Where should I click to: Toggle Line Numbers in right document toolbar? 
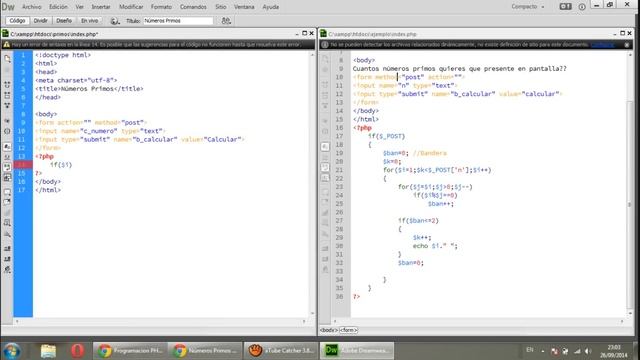tap(325, 147)
